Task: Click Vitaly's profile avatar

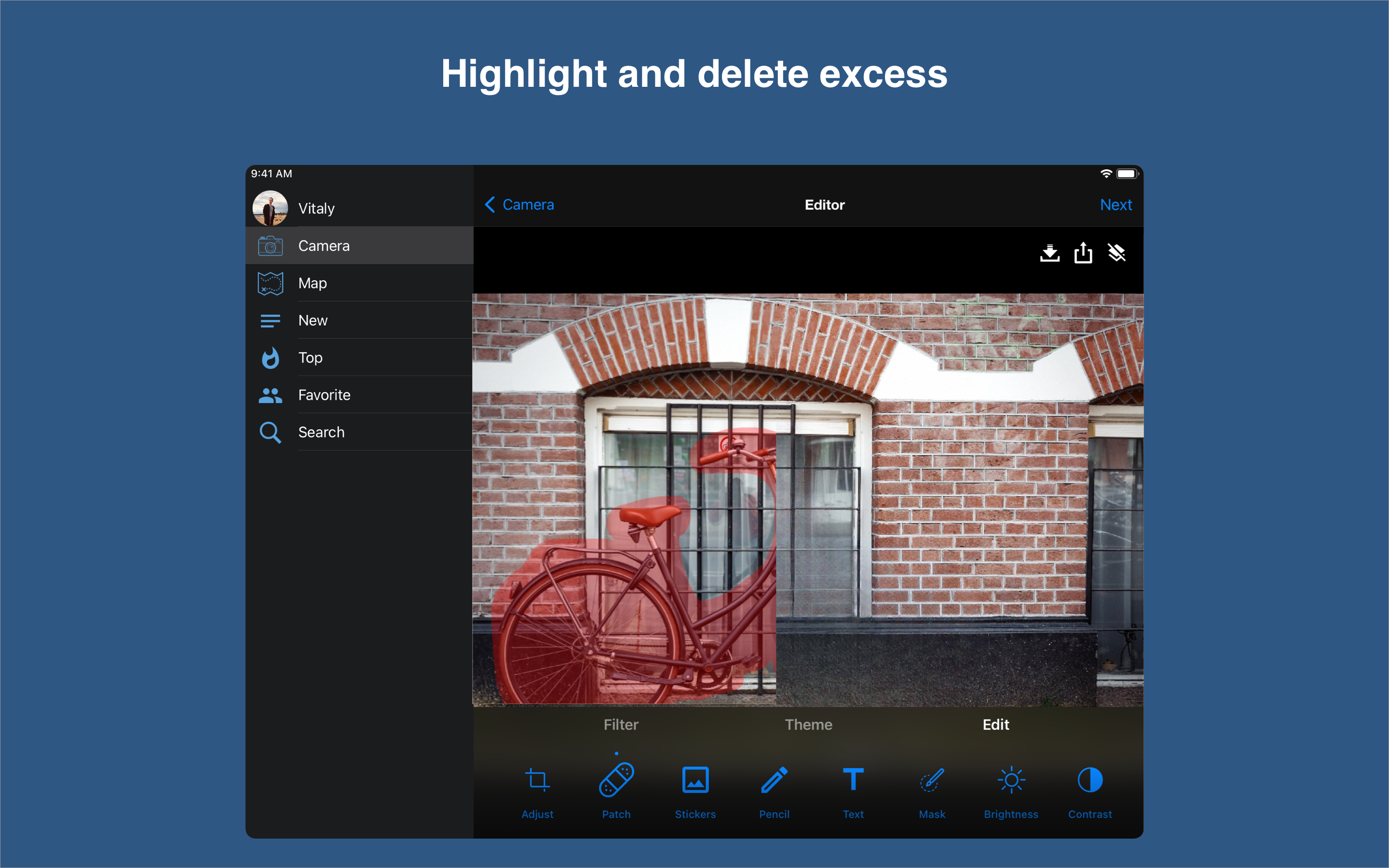Action: [271, 208]
